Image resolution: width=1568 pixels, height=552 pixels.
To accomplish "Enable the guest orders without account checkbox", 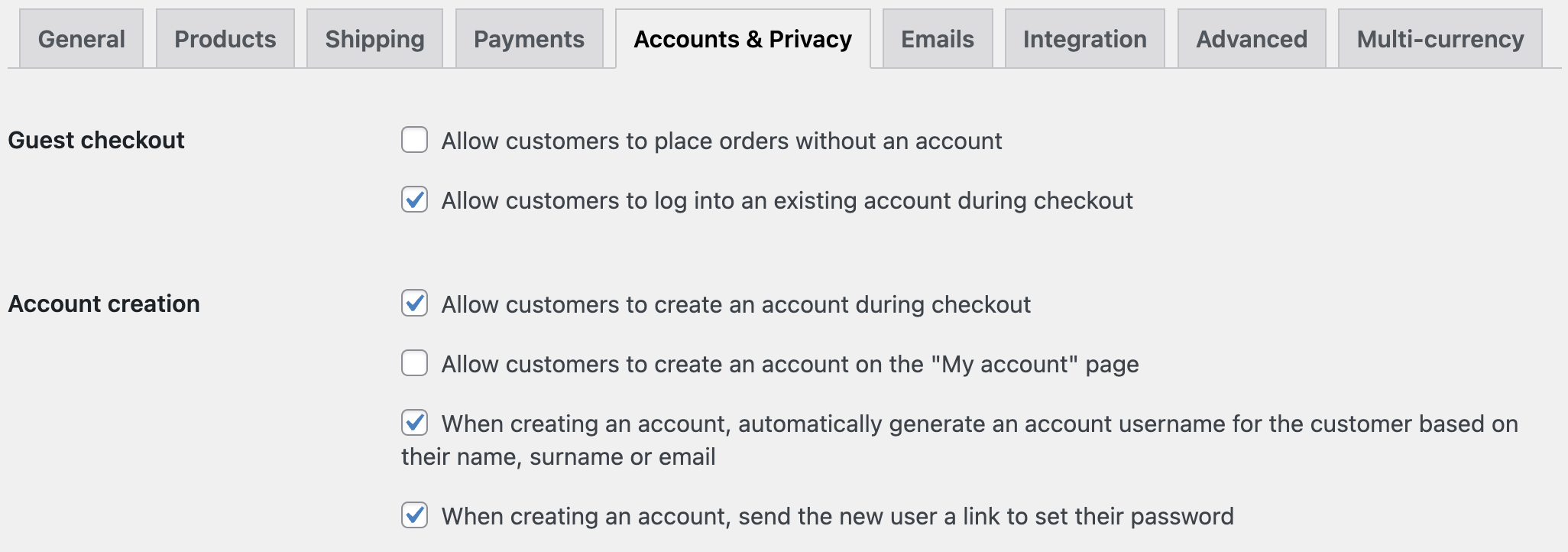I will point(415,140).
